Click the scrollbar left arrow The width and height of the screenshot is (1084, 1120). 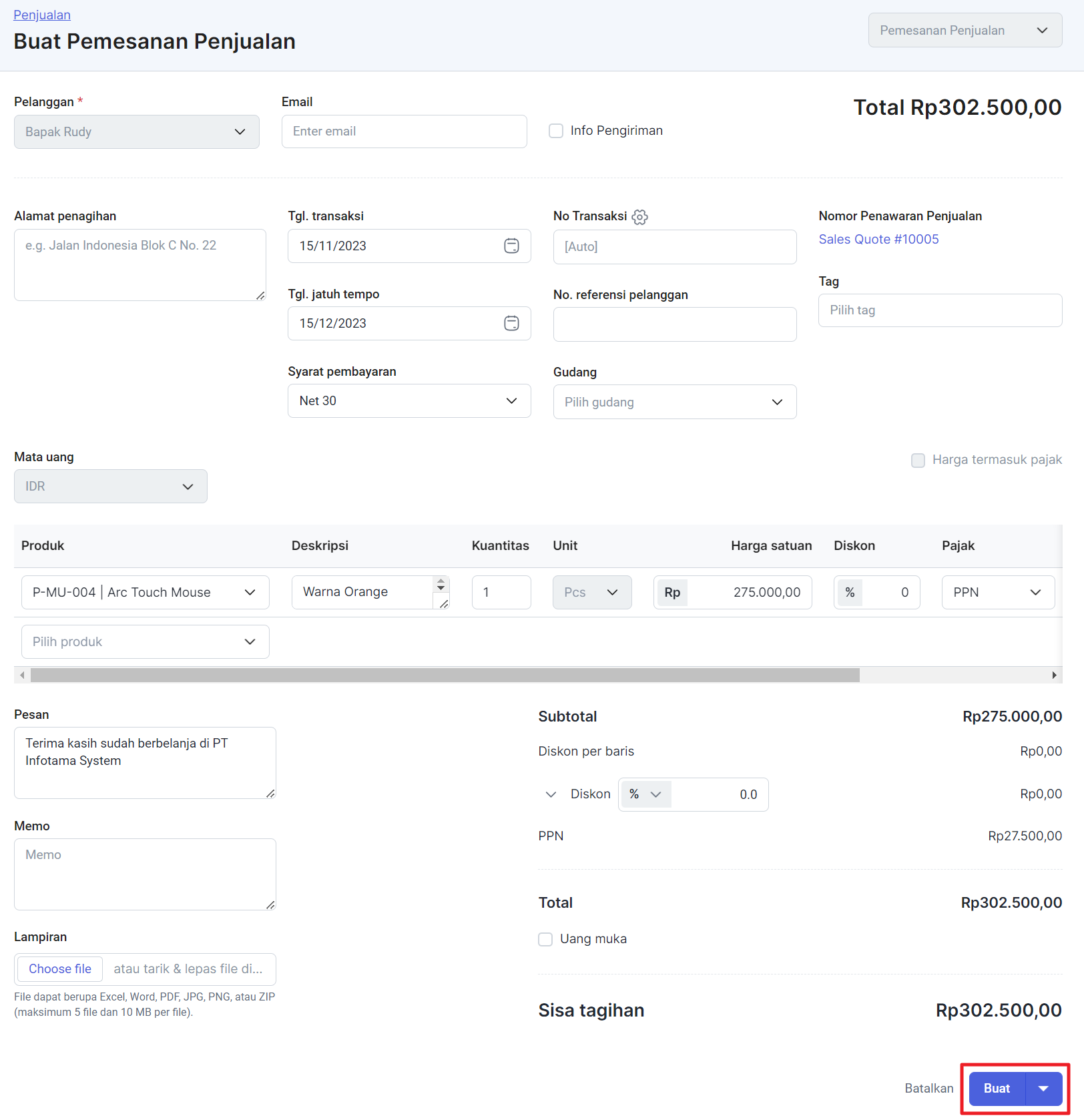22,675
